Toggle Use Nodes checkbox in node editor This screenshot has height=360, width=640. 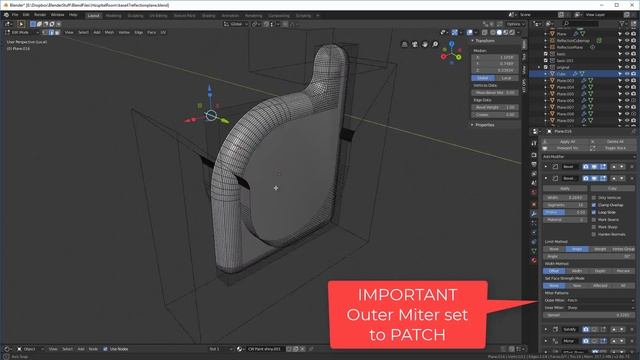click(x=105, y=349)
